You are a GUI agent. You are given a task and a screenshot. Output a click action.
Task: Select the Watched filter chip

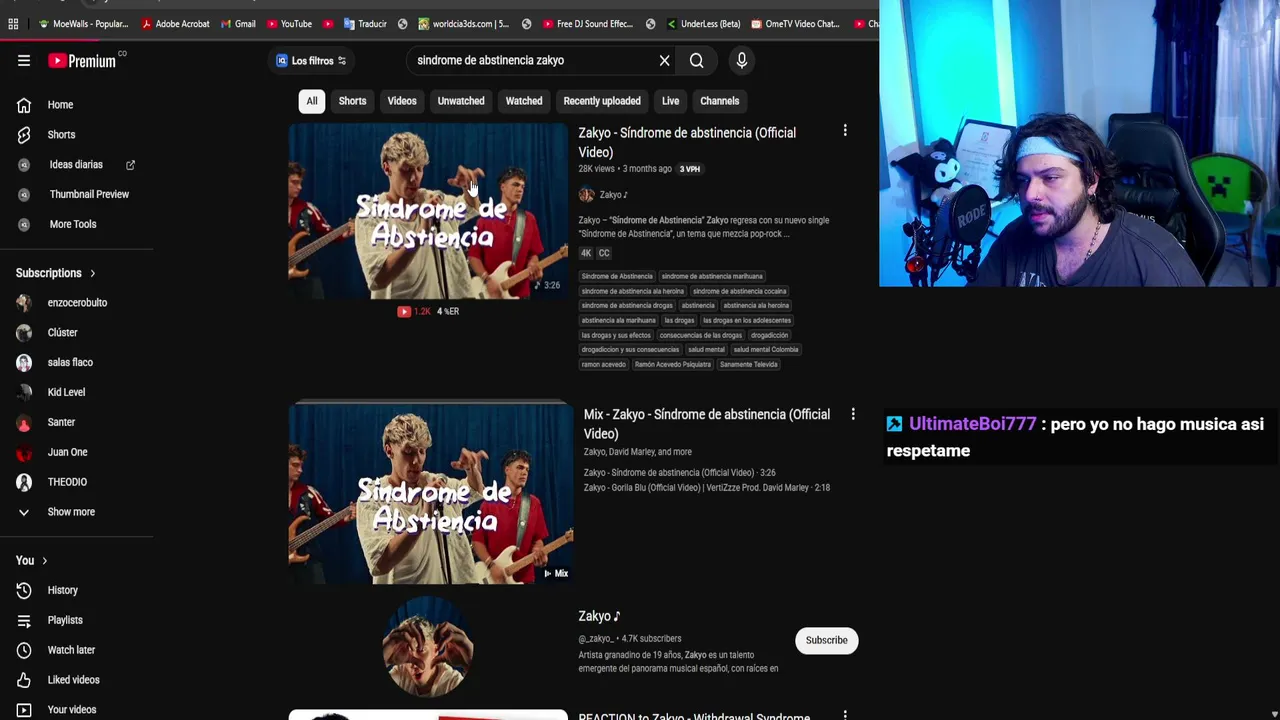(x=524, y=101)
